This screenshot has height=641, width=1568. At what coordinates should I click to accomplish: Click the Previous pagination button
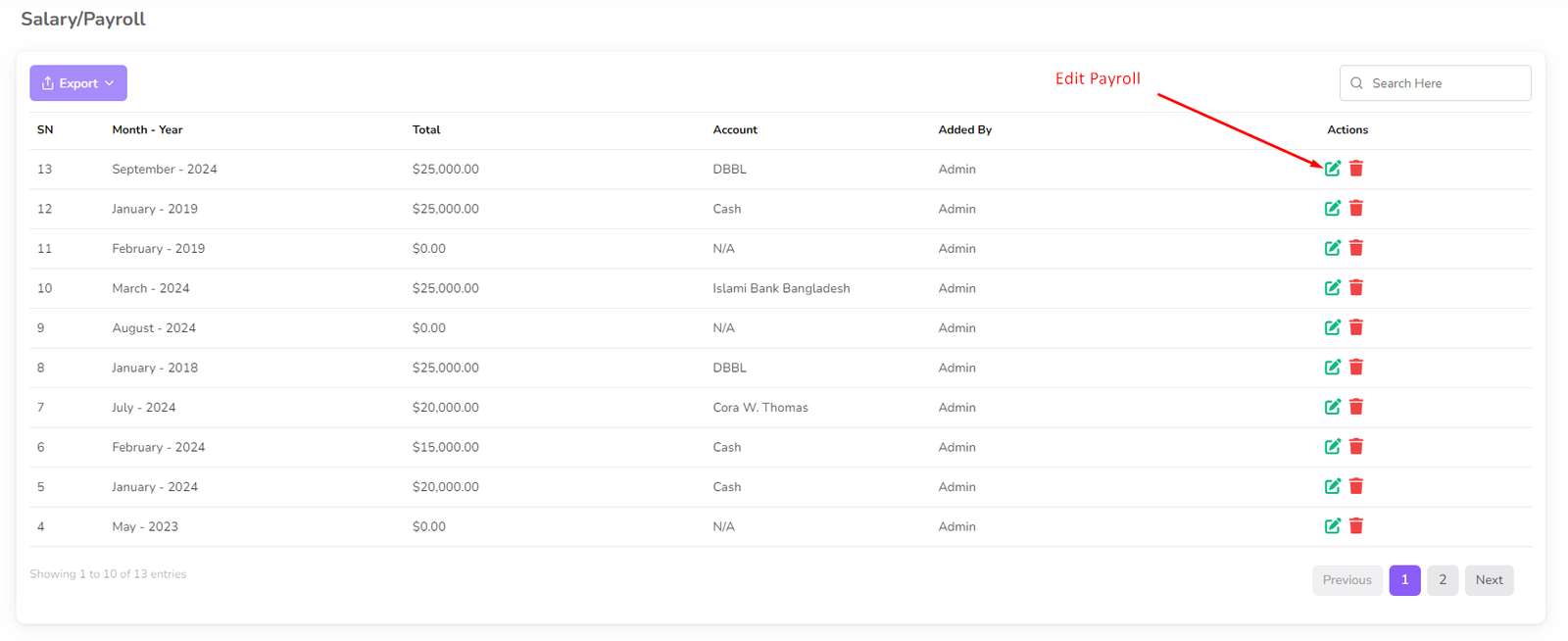[1347, 580]
